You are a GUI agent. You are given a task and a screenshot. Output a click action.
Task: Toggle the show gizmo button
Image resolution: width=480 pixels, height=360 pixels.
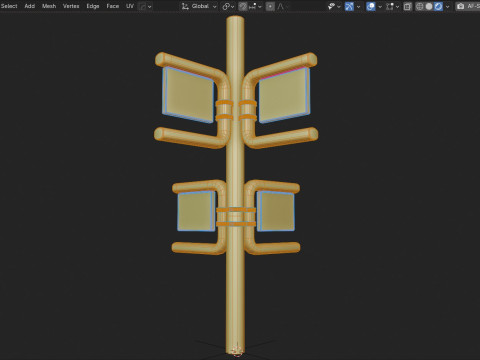(349, 6)
